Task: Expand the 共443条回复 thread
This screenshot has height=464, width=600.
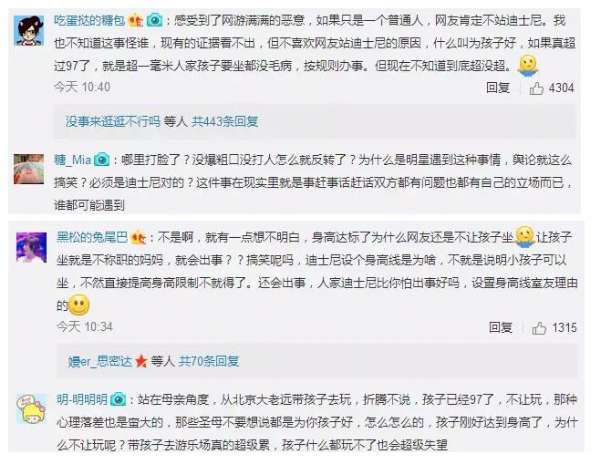Action: coord(225,122)
